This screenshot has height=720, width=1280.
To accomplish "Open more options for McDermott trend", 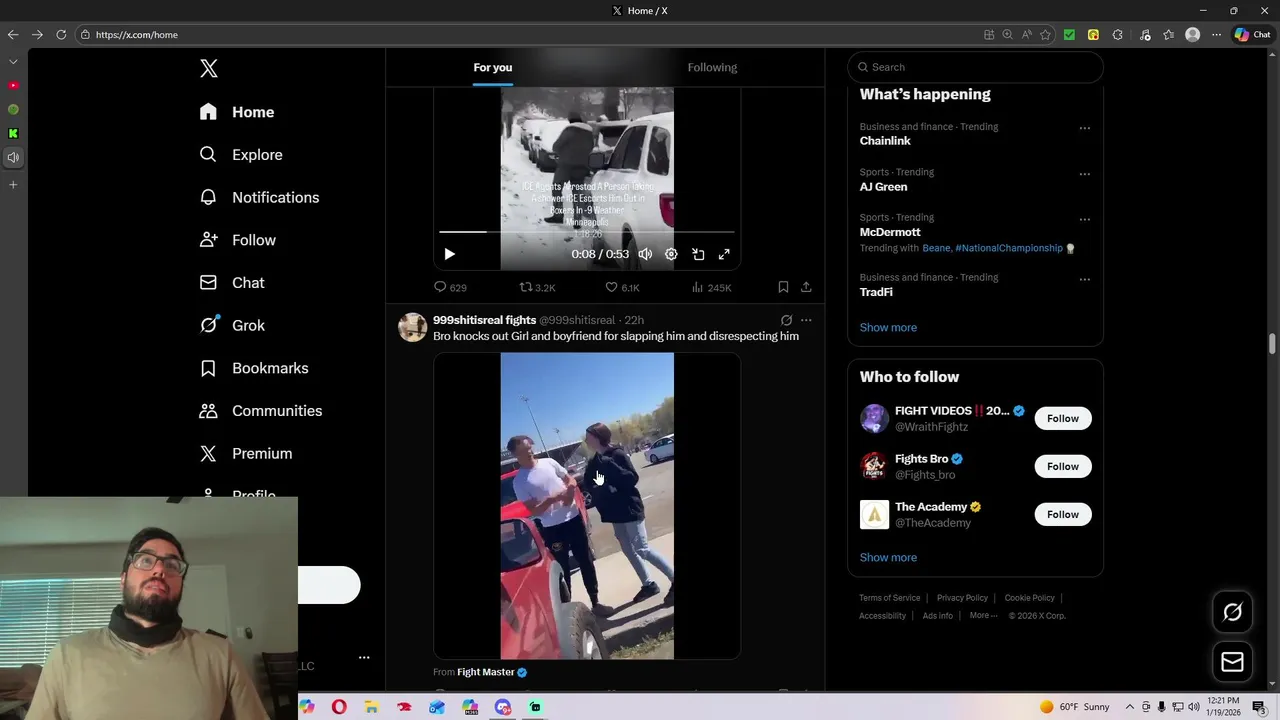I will [x=1084, y=219].
